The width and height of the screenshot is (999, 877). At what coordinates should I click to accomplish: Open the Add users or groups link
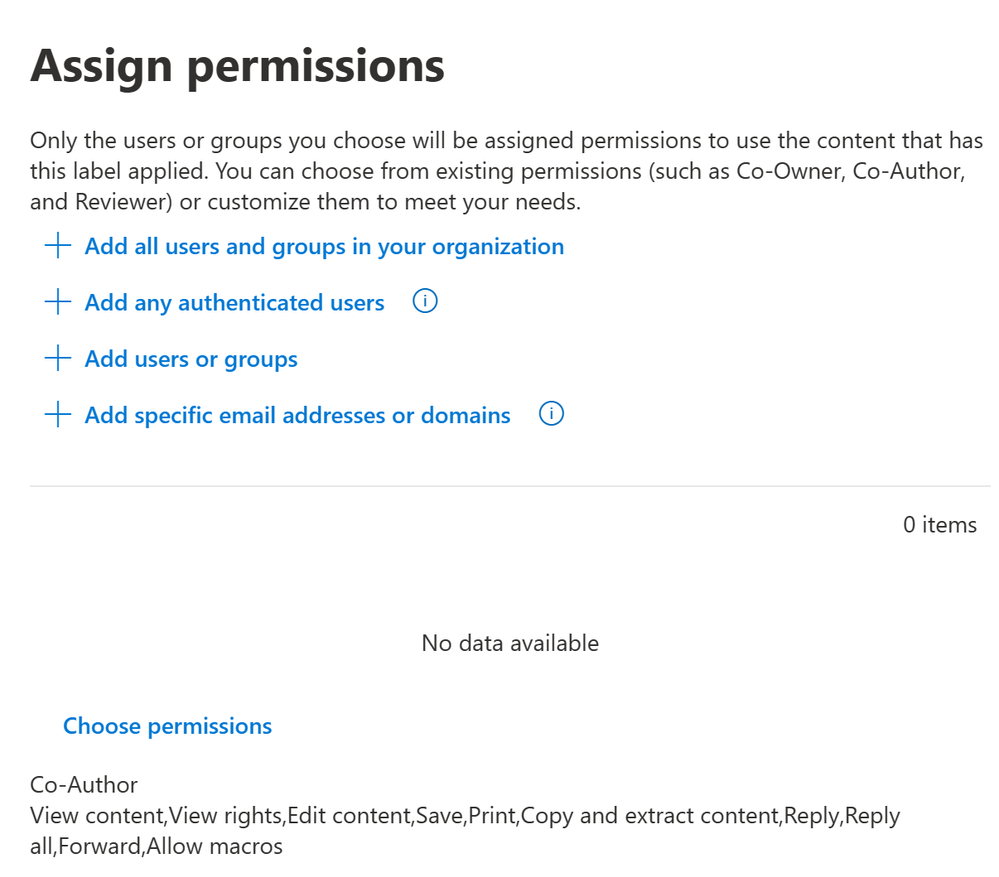pos(191,359)
